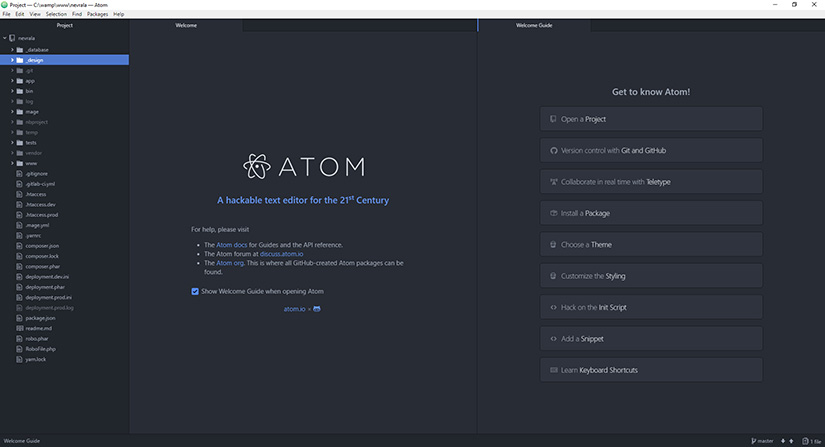825x447 pixels.
Task: Click the changed files icon showing 1 file
Action: (805, 441)
